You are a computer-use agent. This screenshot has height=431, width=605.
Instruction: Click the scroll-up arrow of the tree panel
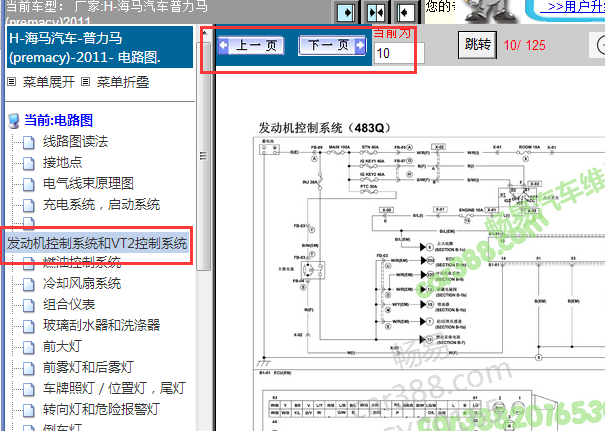(204, 33)
